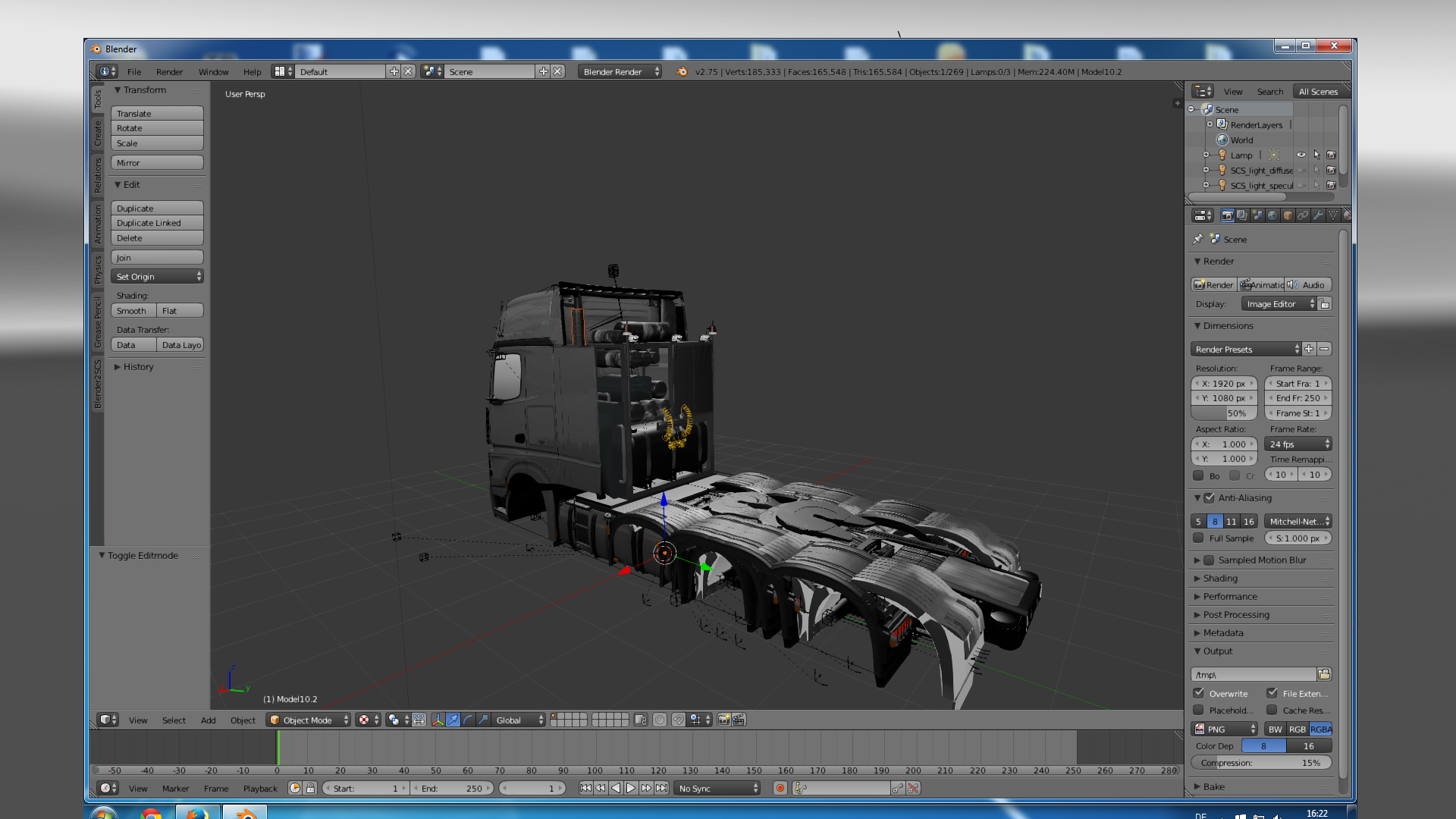Image resolution: width=1456 pixels, height=819 pixels.
Task: Click the Duplicate Linked button
Action: pos(157,223)
